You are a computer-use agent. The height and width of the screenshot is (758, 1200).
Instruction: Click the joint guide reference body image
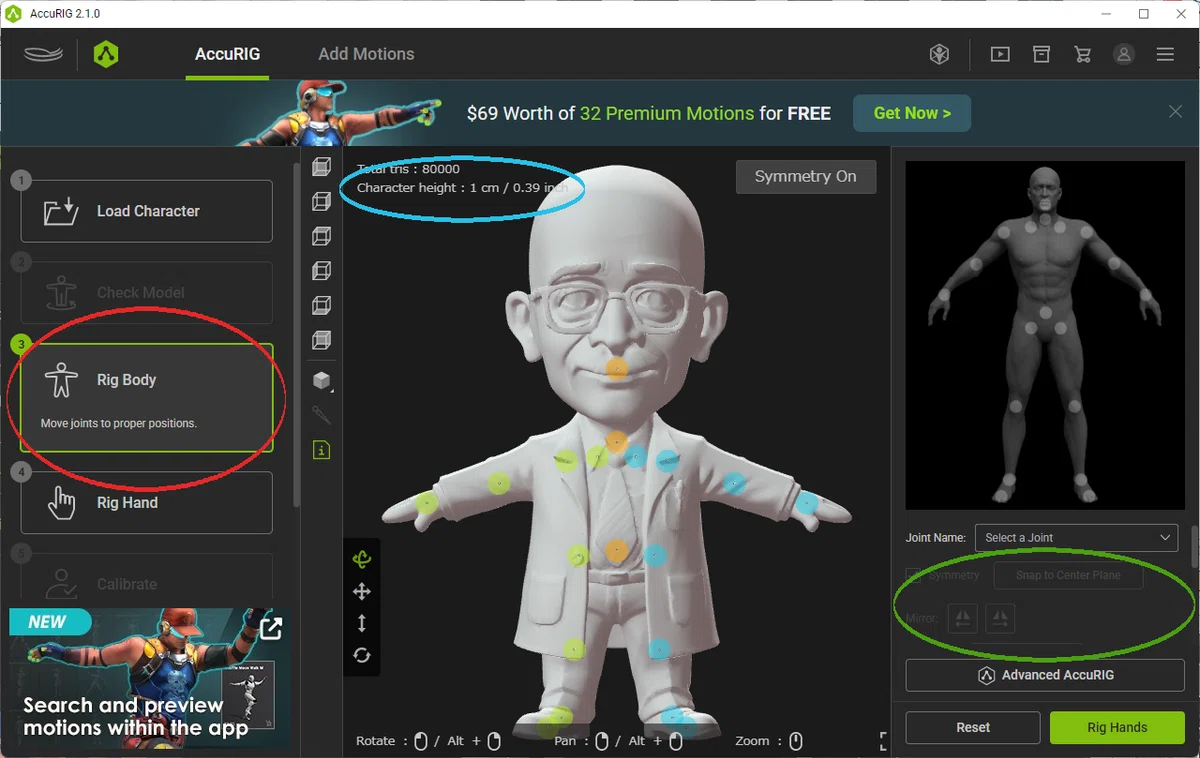[1045, 336]
